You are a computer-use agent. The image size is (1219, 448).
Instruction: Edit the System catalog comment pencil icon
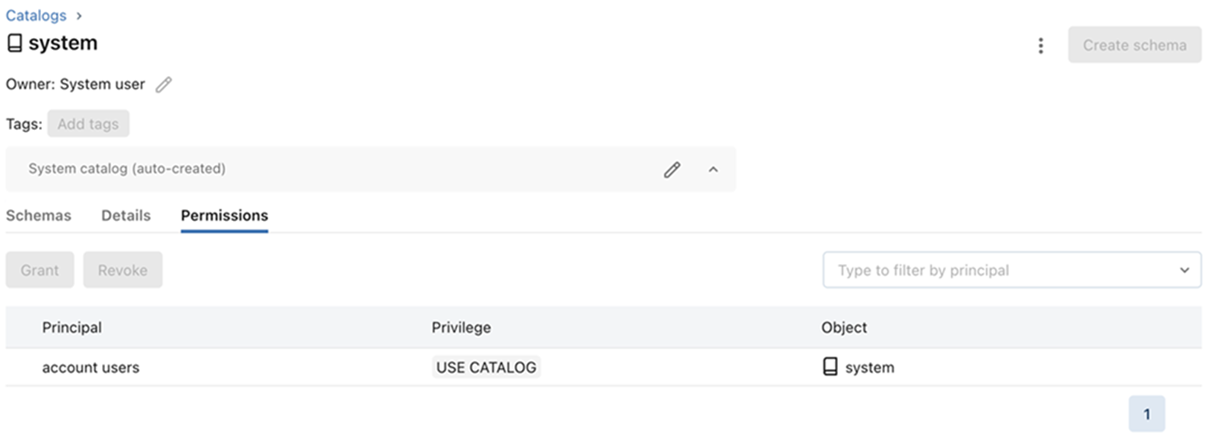[x=672, y=169]
